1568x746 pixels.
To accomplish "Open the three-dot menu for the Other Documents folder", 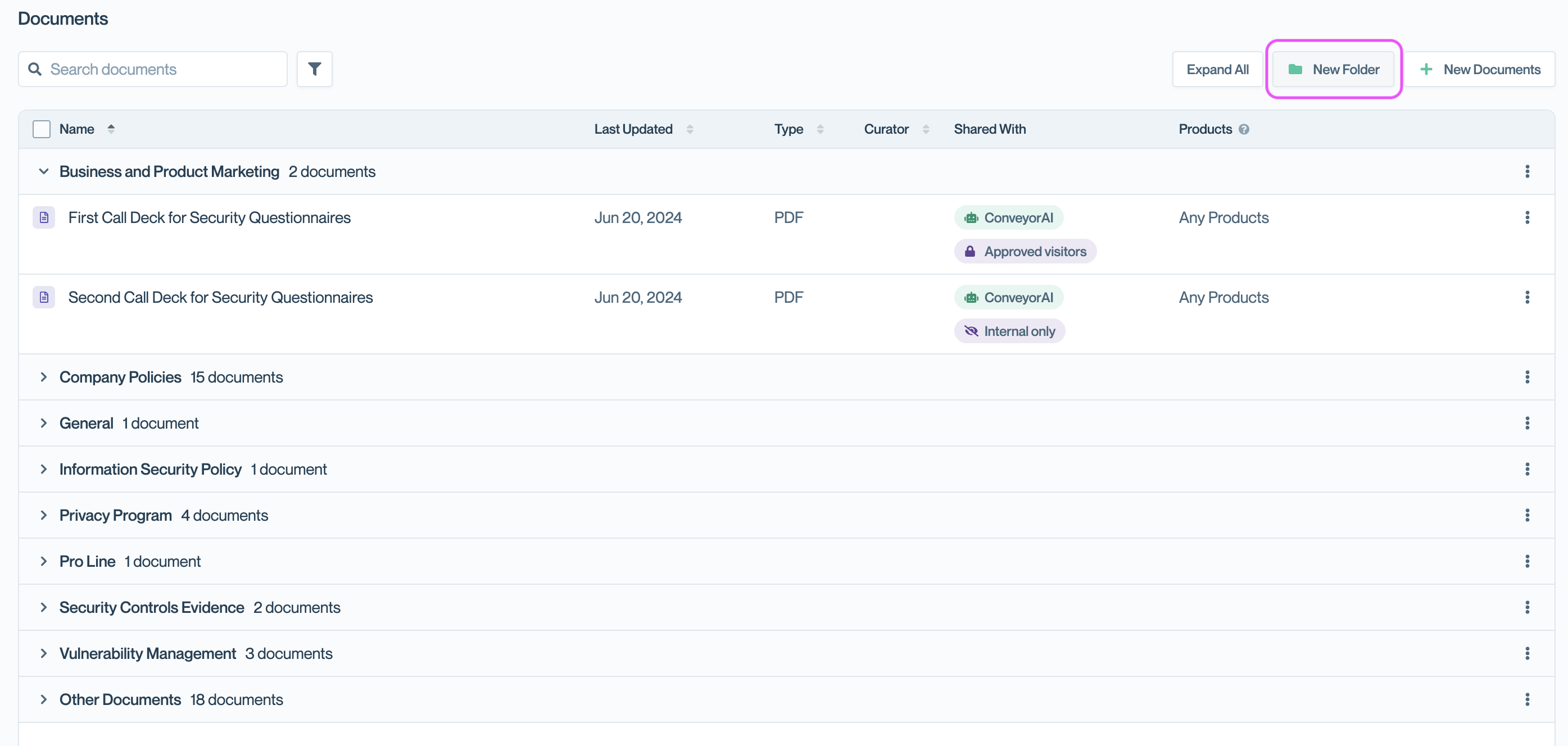I will (1526, 700).
